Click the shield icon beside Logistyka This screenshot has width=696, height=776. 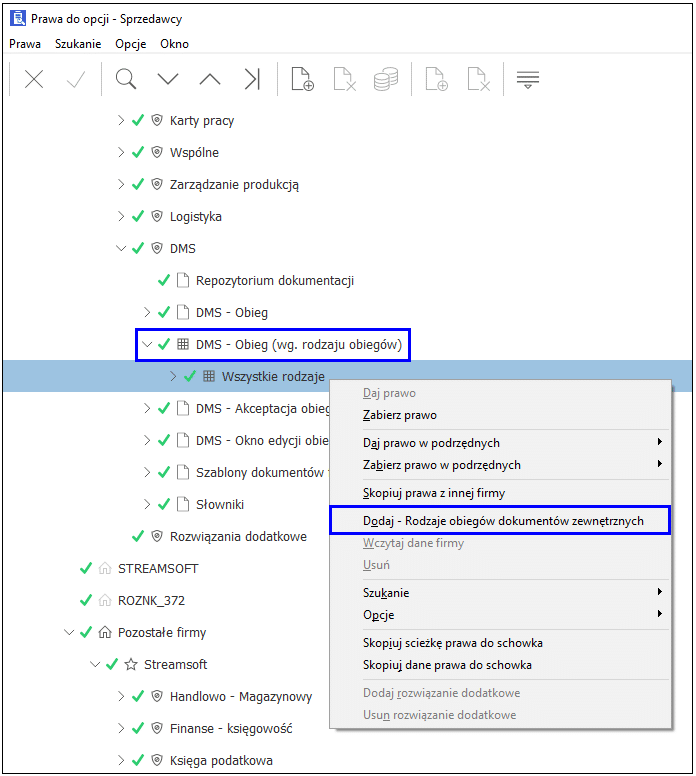point(157,216)
